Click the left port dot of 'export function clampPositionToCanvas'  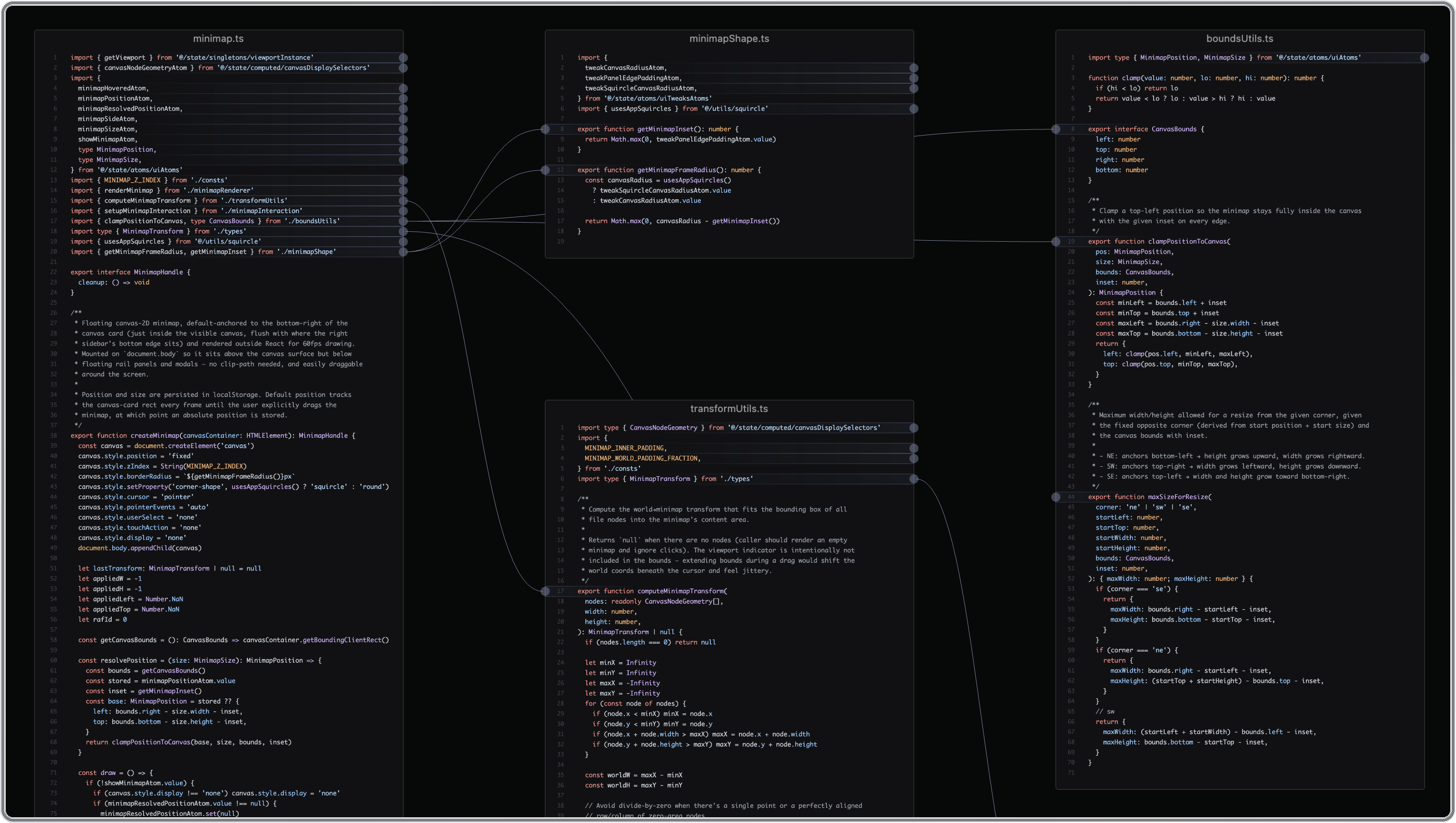point(1055,242)
